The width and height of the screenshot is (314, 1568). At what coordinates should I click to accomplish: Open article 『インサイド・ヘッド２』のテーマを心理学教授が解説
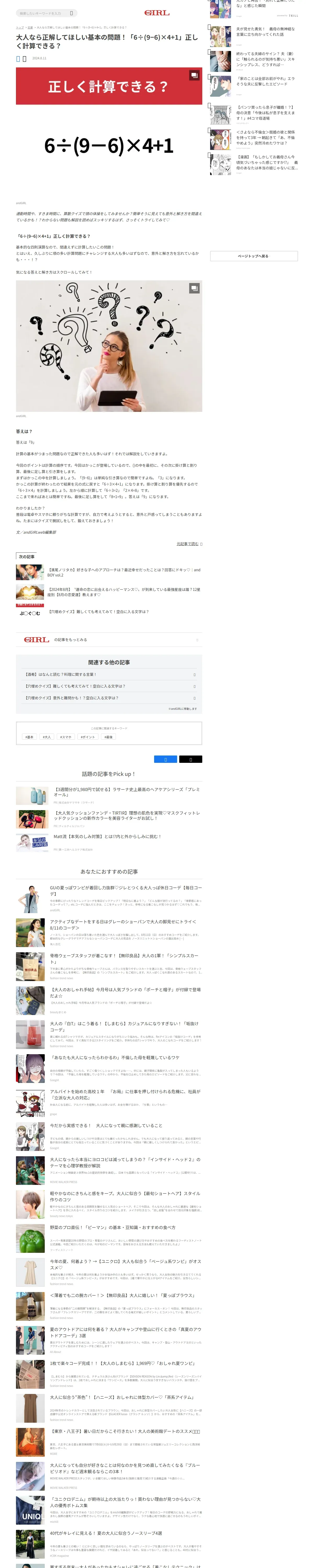[x=125, y=1163]
